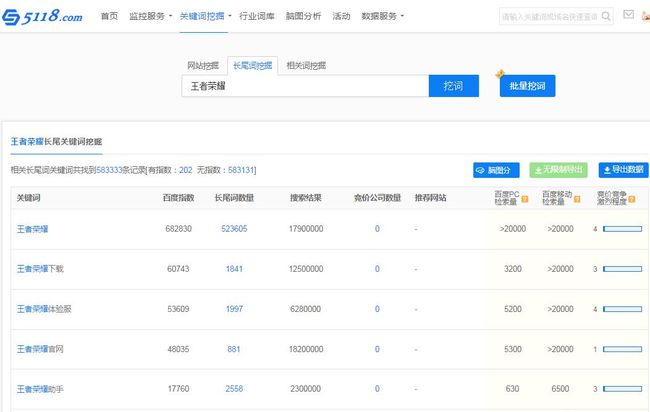Open 活动 in the navigation
650x412 pixels.
(341, 16)
